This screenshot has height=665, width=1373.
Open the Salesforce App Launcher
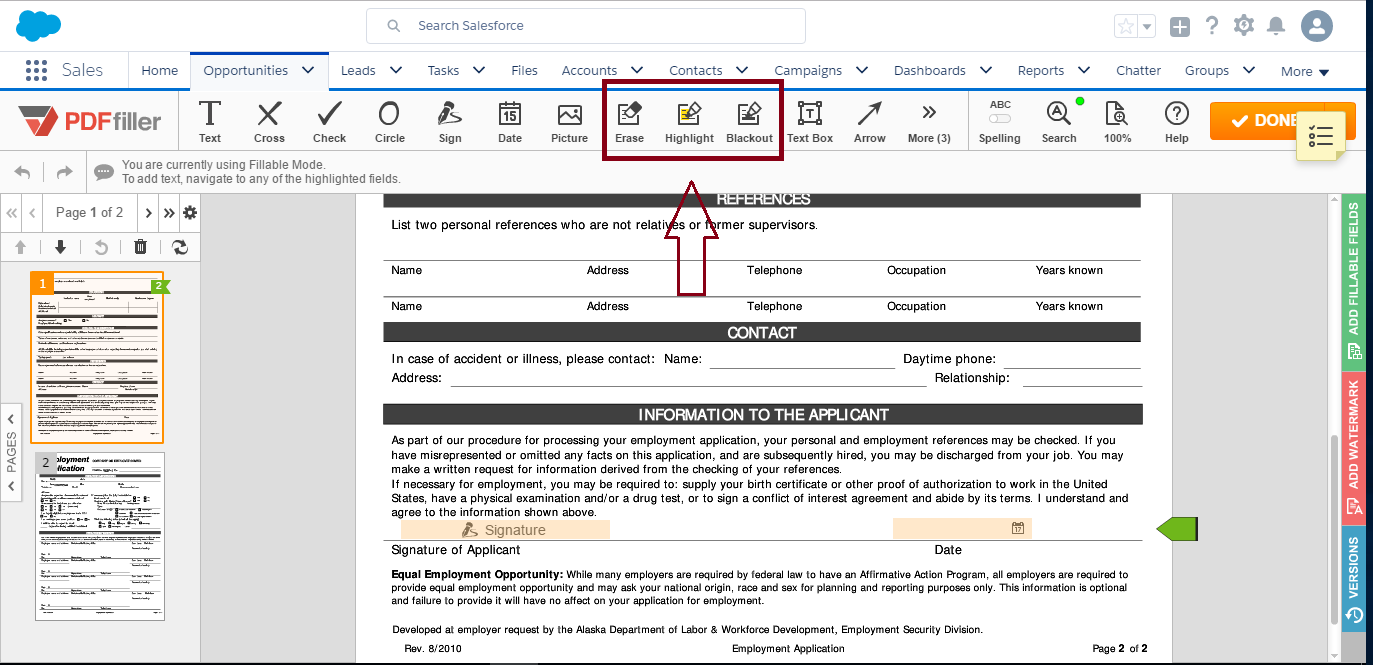36,70
